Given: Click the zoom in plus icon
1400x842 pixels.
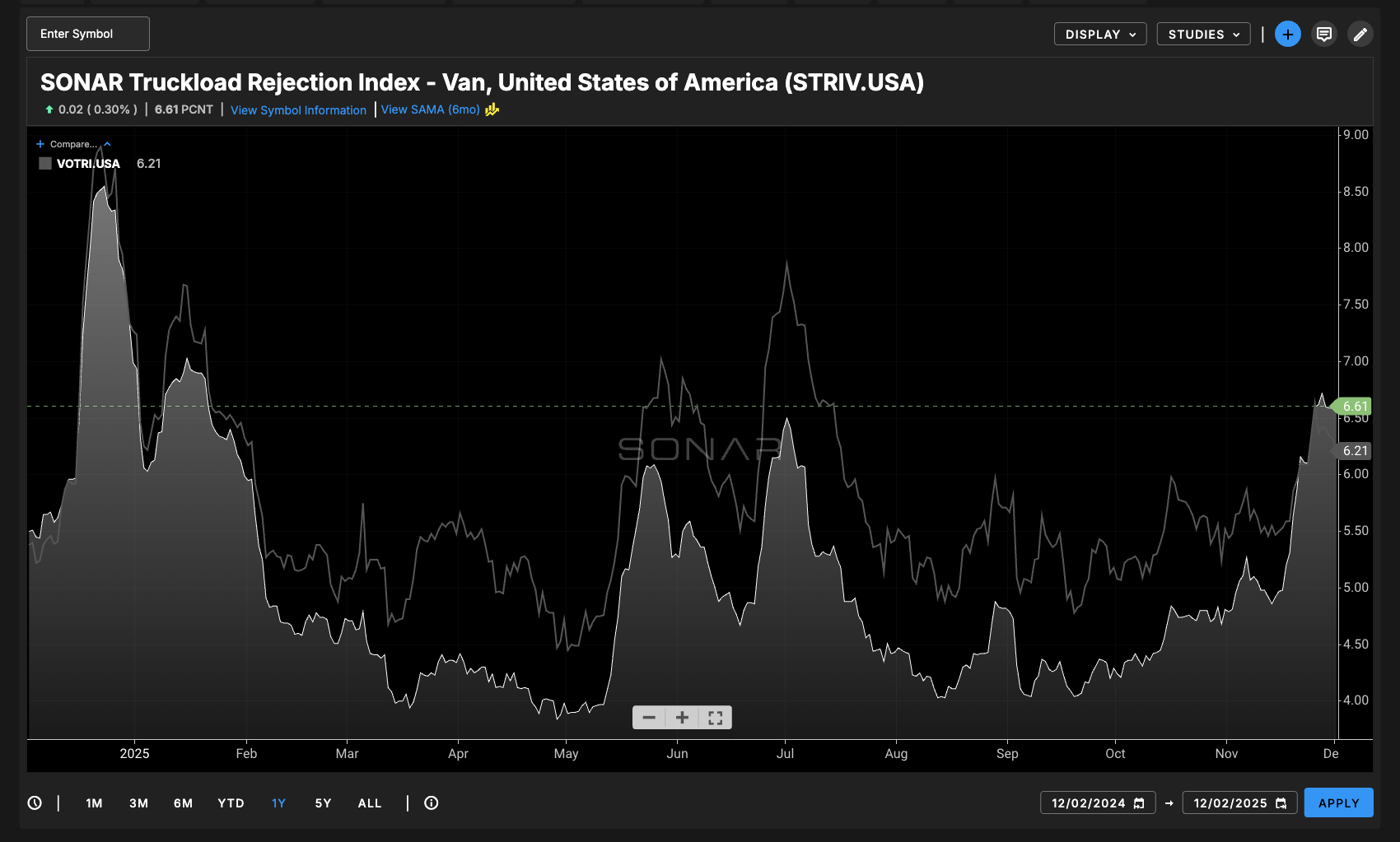Looking at the screenshot, I should tap(682, 718).
